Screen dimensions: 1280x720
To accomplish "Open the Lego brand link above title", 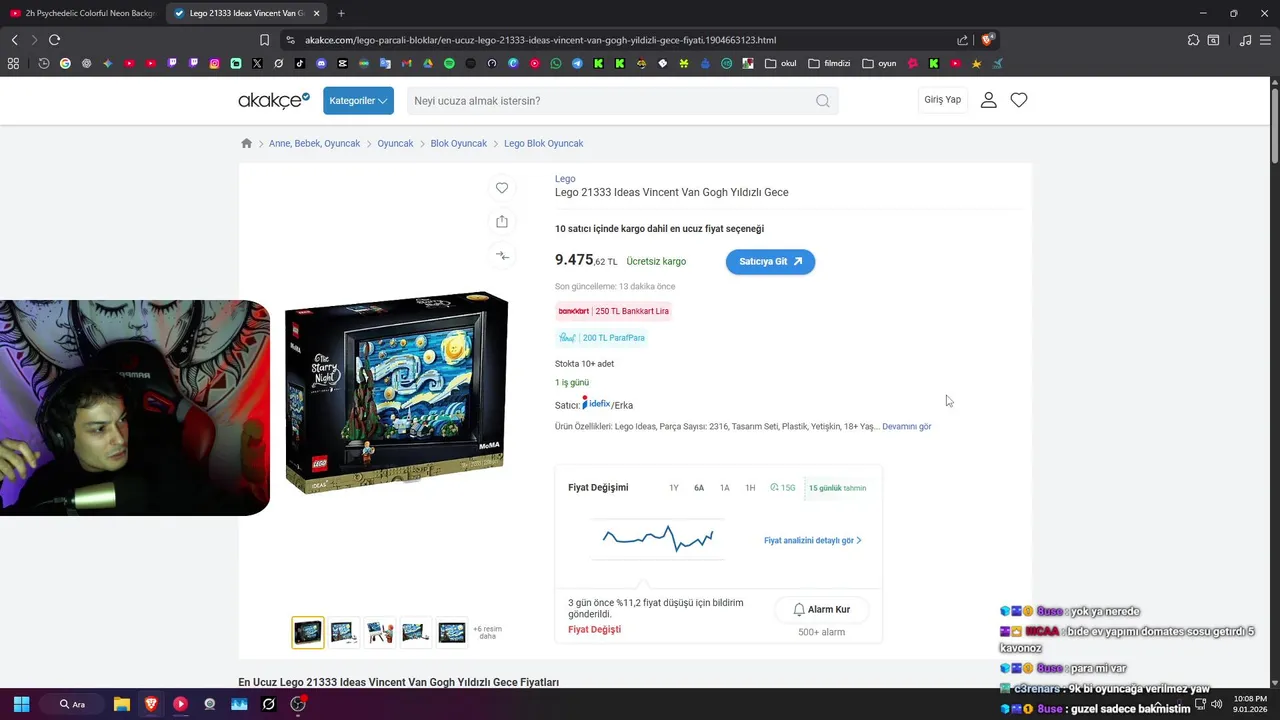I will click(565, 179).
